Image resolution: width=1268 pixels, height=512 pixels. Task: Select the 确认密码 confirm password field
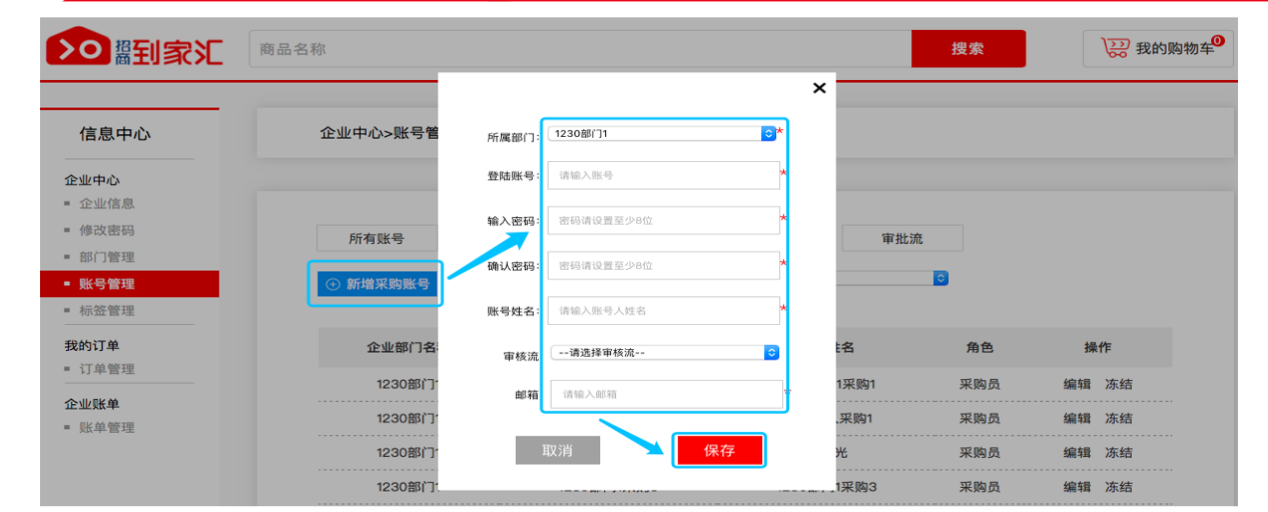click(x=663, y=266)
